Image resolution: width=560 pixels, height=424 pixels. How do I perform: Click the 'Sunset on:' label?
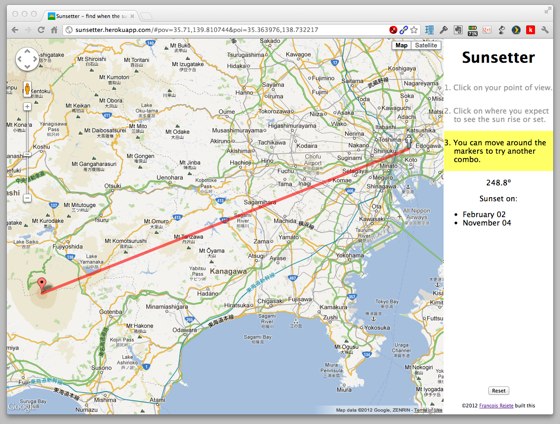[x=498, y=199]
